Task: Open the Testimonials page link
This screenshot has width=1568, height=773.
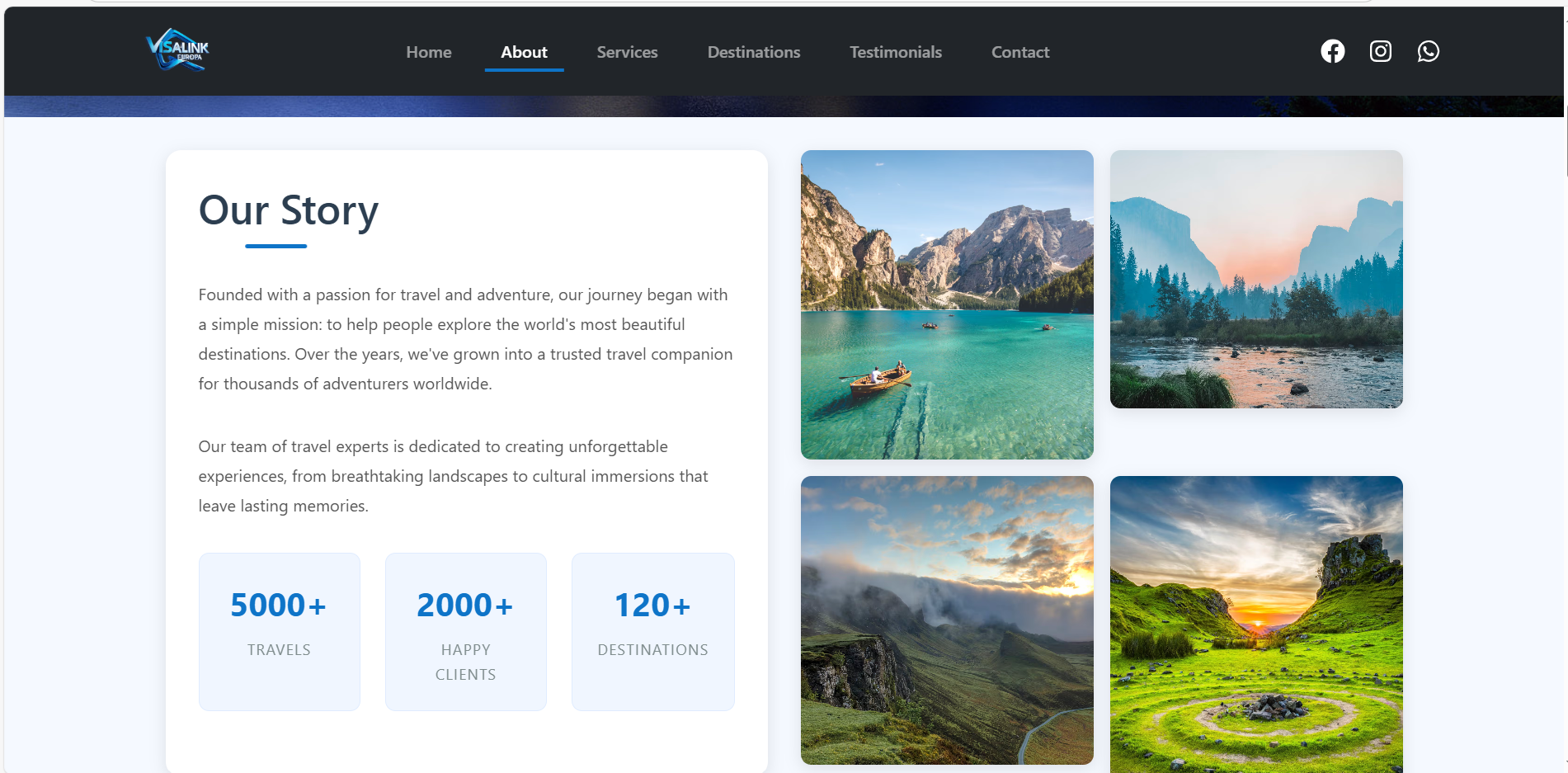Action: pyautogui.click(x=895, y=52)
